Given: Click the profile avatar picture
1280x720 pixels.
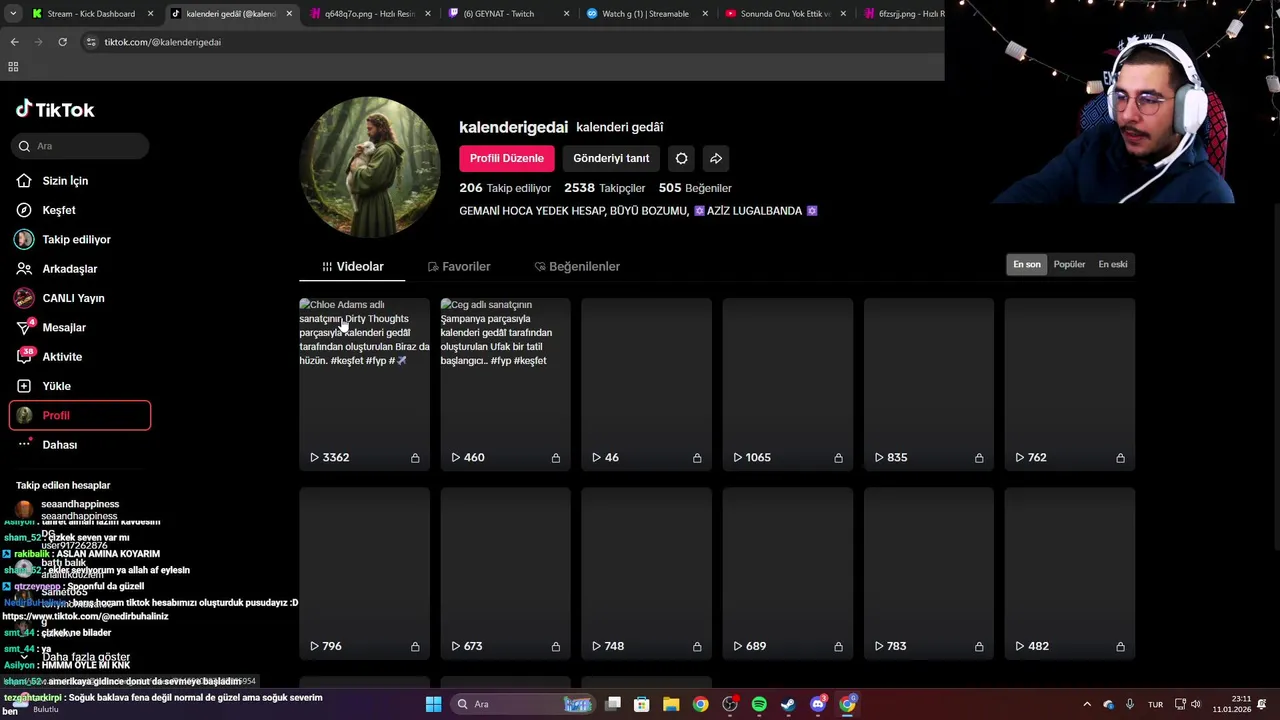Looking at the screenshot, I should (369, 167).
